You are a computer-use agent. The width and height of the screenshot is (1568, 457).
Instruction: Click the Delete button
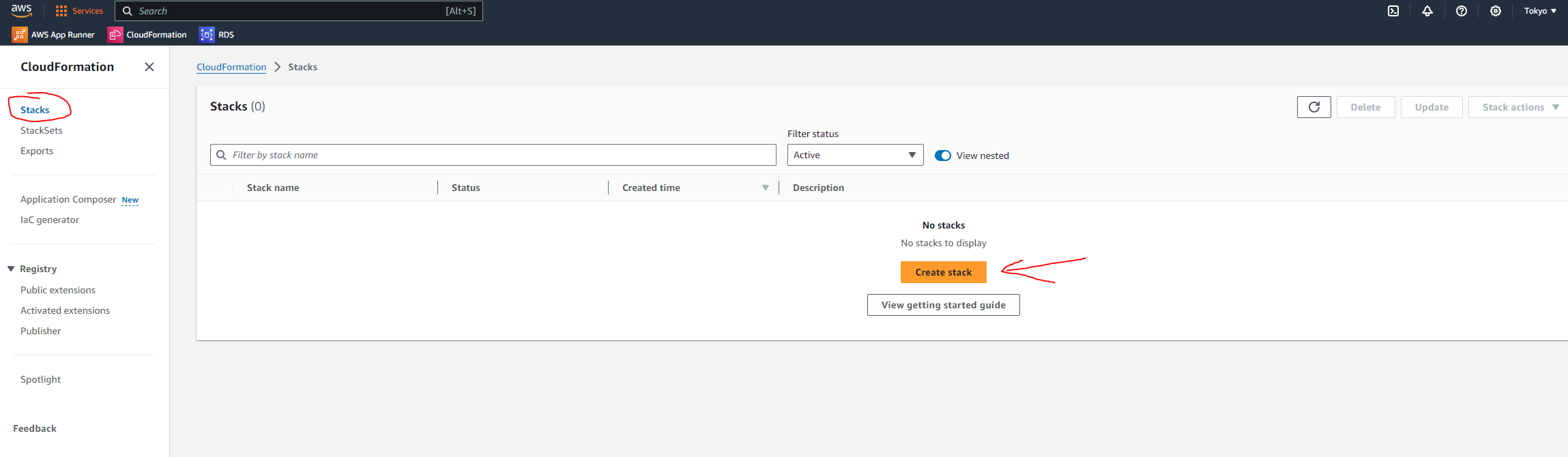(1366, 107)
